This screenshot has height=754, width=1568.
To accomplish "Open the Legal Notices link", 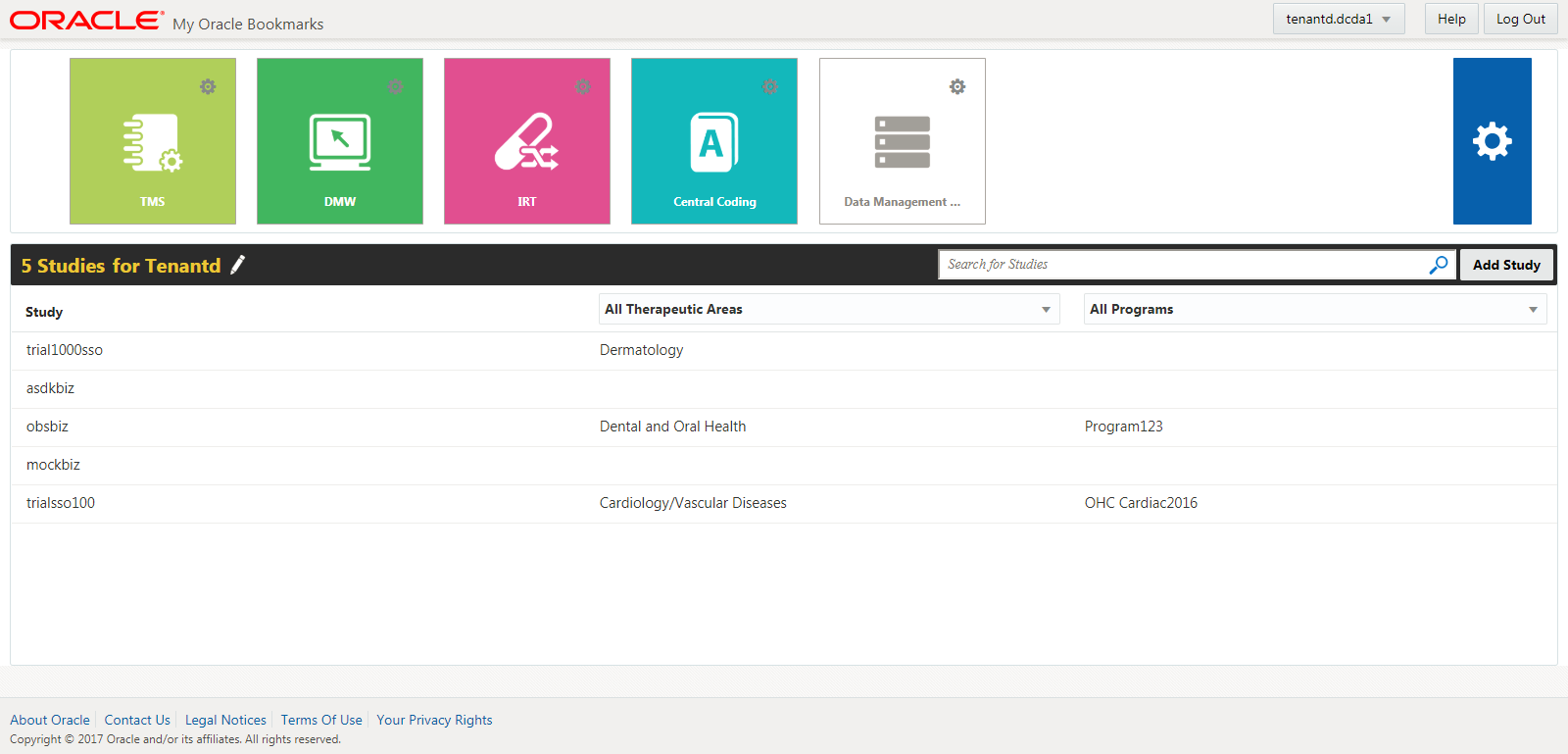I will click(225, 720).
